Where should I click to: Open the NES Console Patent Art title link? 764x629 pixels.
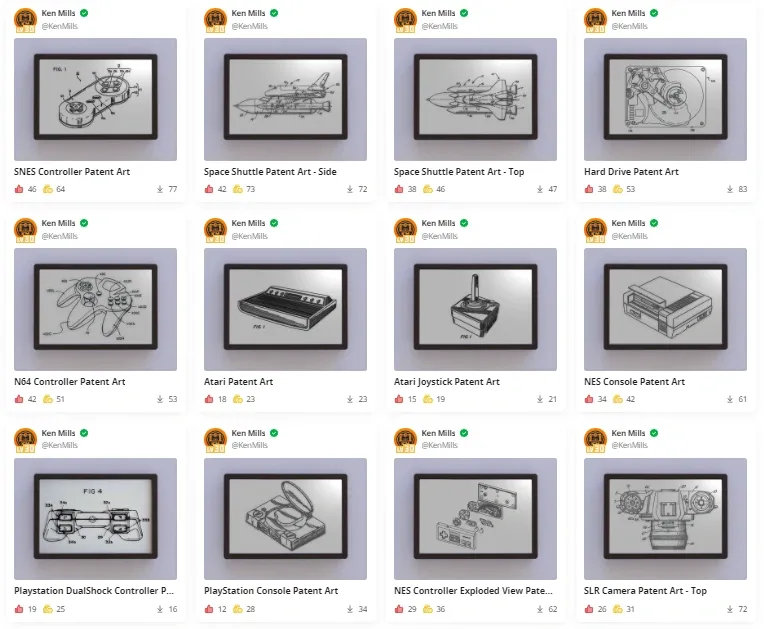[634, 381]
